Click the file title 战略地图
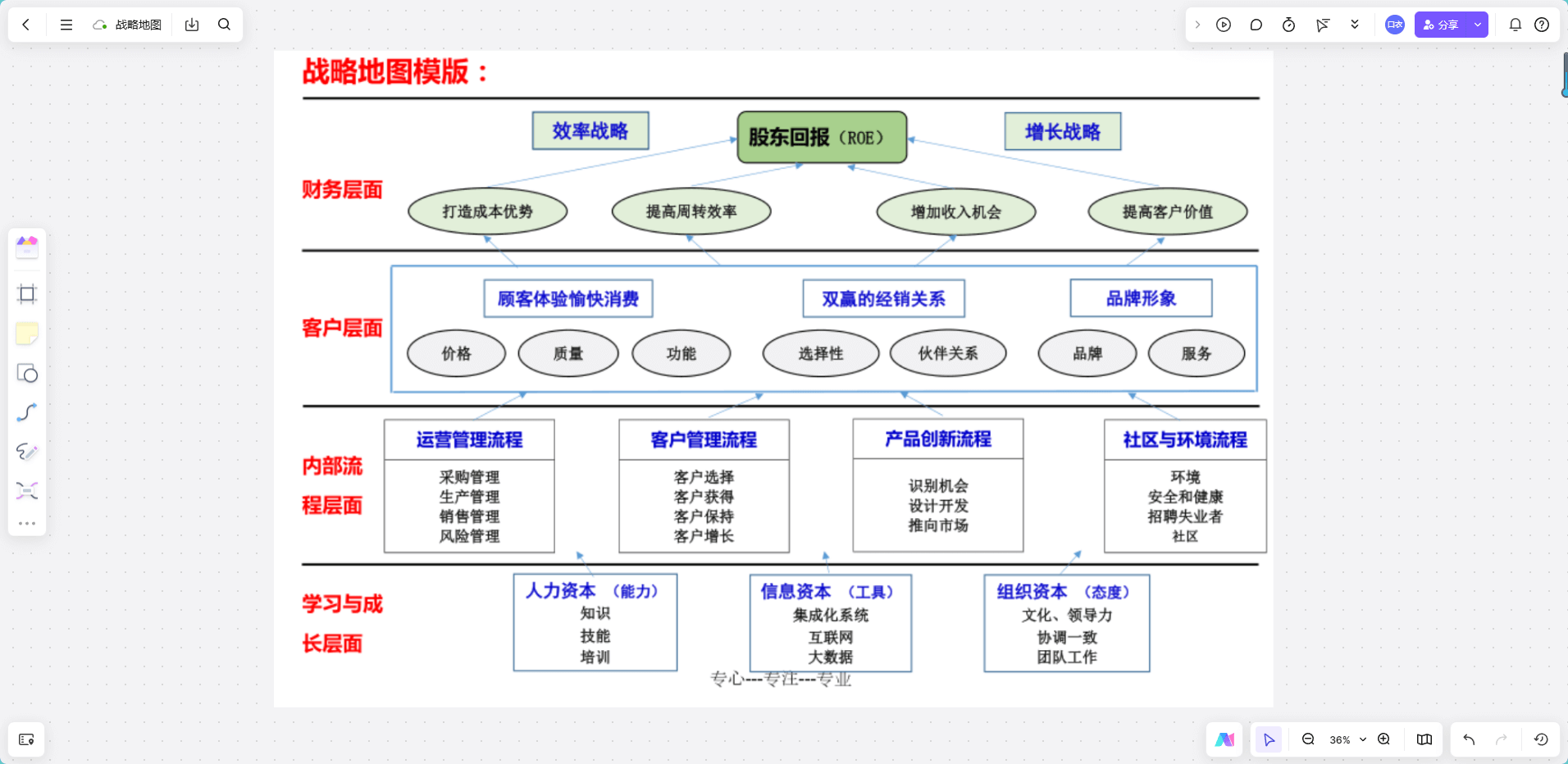Screen dimensions: 1568x764 coord(139,25)
